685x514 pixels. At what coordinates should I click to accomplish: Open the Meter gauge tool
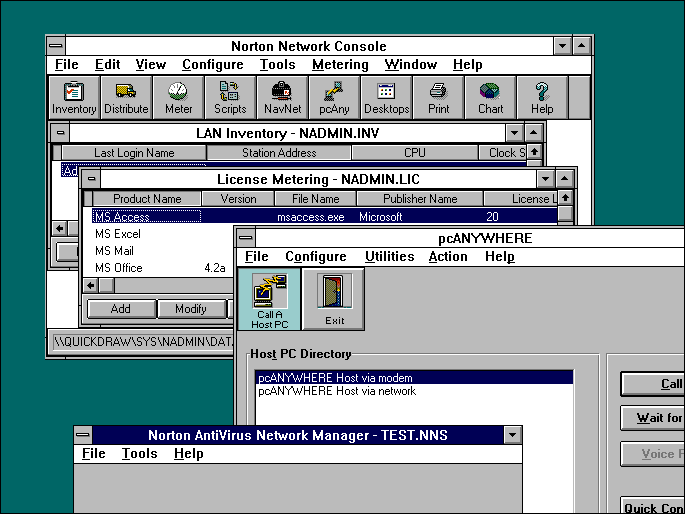178,97
